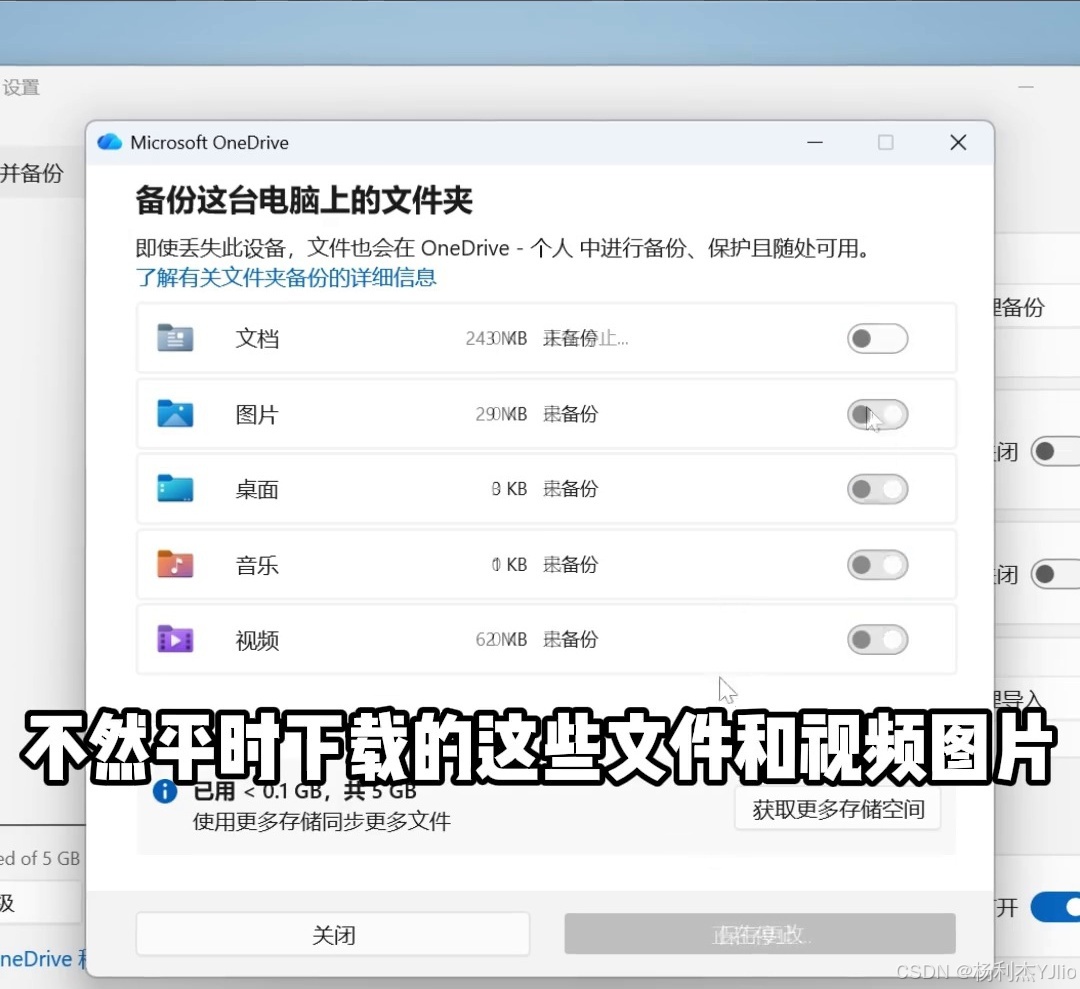Click 使用更多存储同步更多文件 text

(x=322, y=821)
